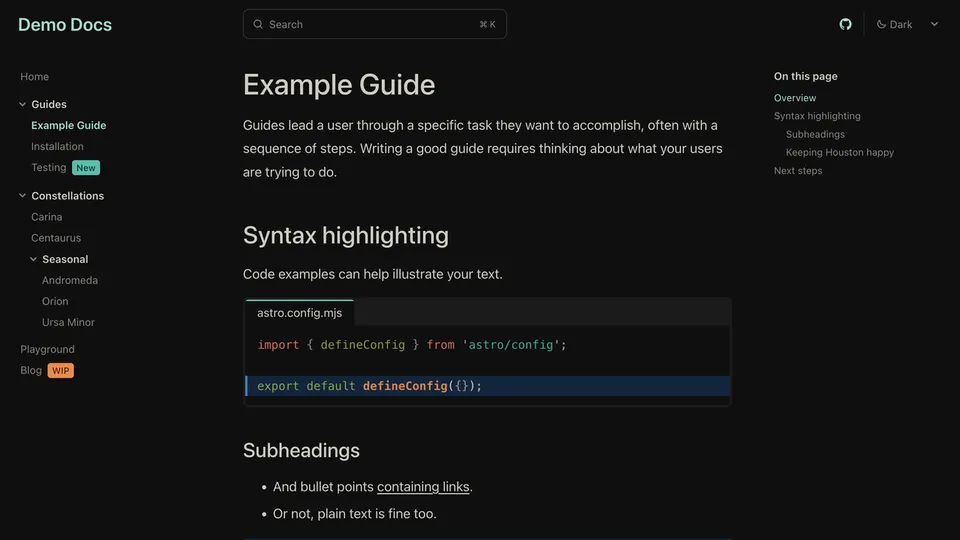This screenshot has height=540, width=960.
Task: Select Home in the sidebar
Action: coord(34,76)
